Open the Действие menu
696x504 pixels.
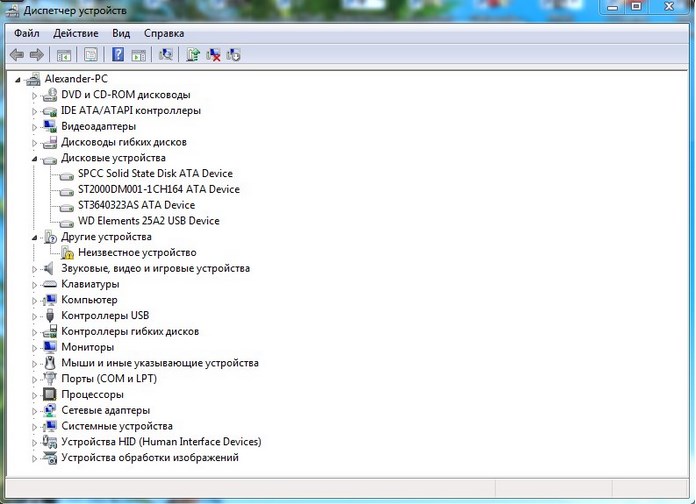pos(76,33)
